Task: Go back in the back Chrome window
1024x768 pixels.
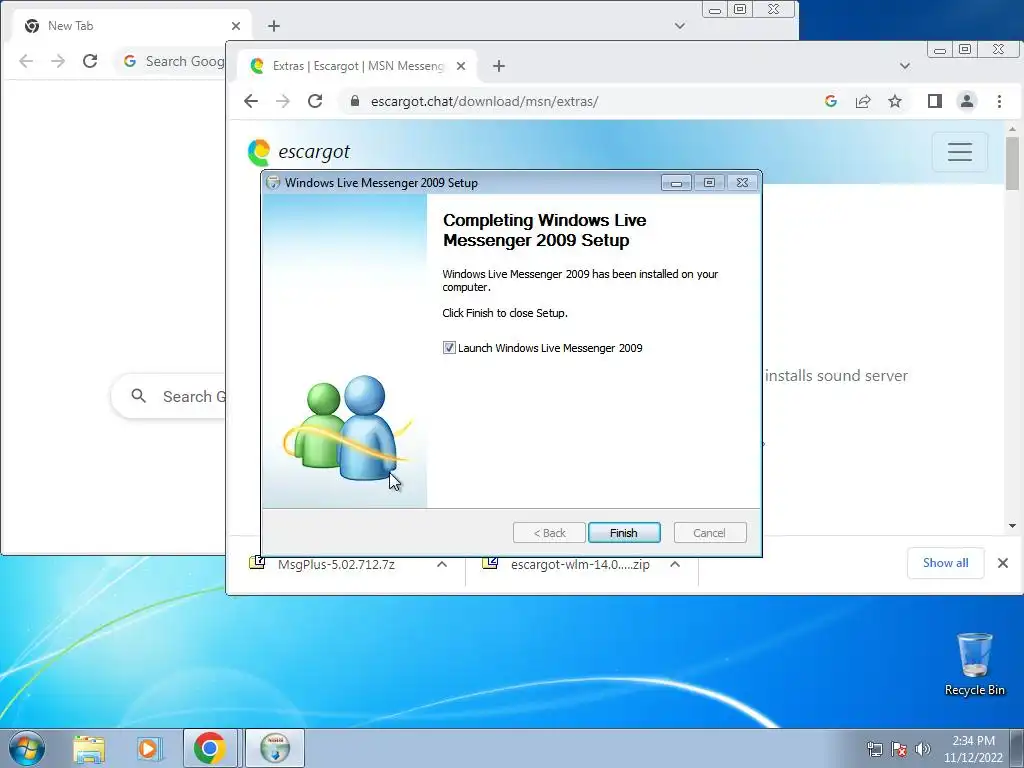Action: point(26,61)
